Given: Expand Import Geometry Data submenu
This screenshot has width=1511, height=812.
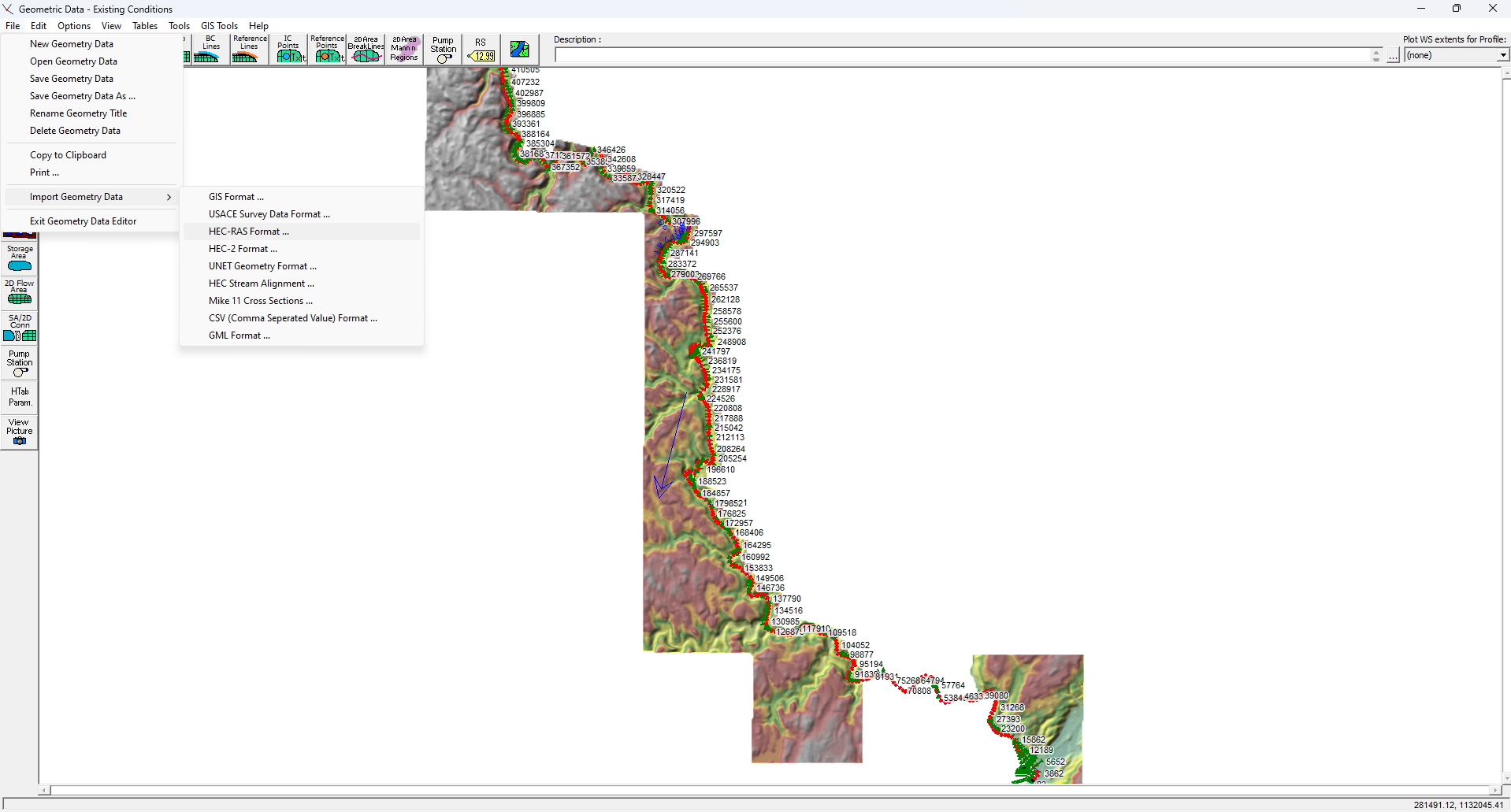Looking at the screenshot, I should 92,197.
